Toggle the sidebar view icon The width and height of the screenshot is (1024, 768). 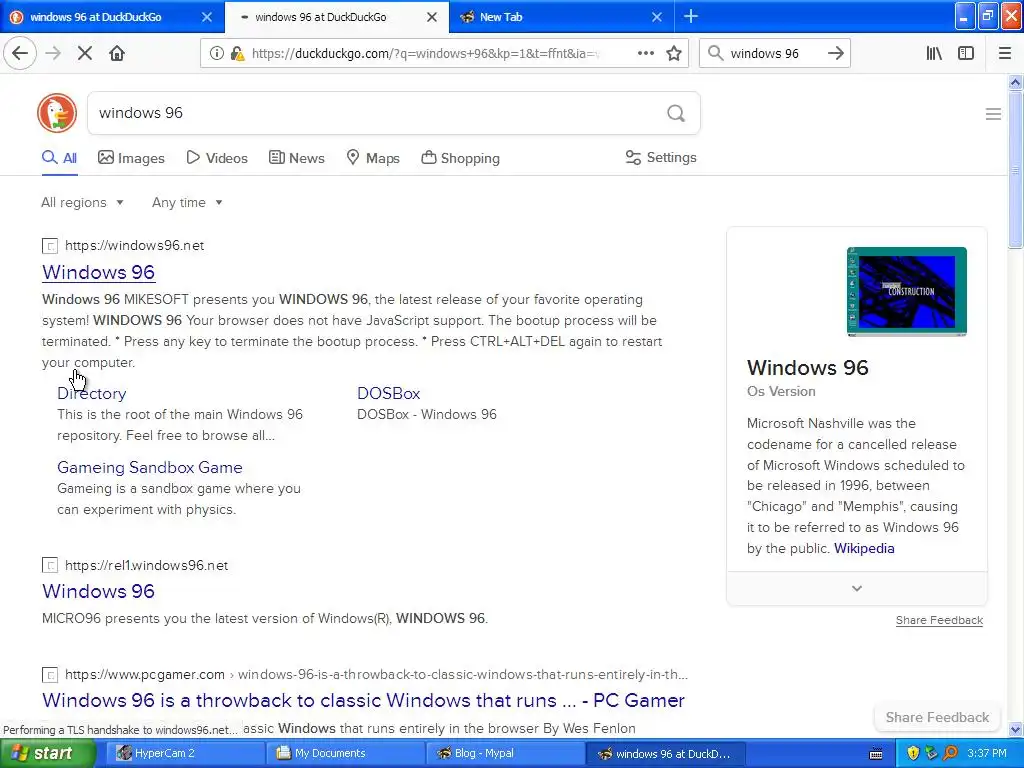click(966, 54)
